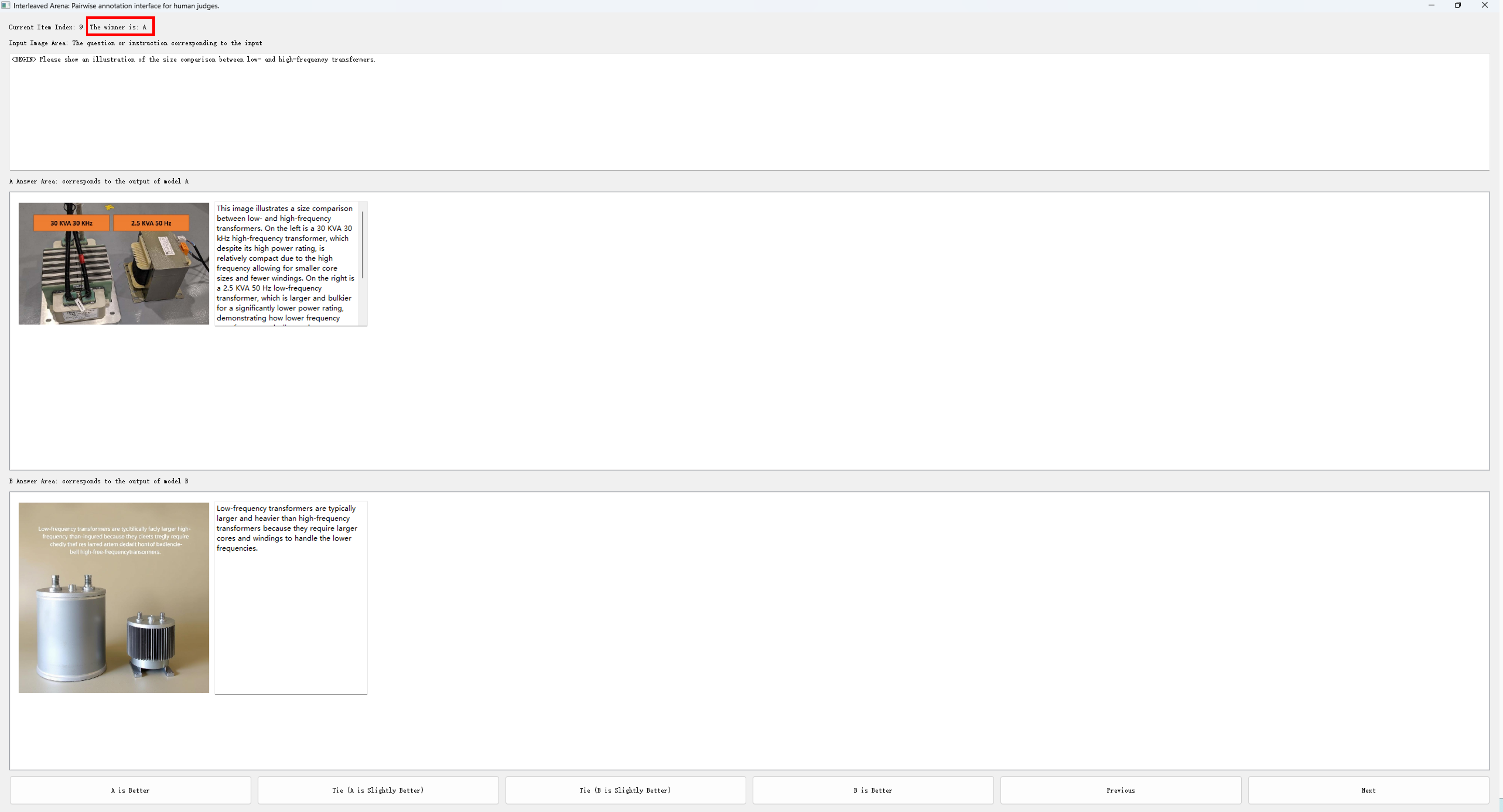
Task: Click inside model B's answer description text
Action: (286, 528)
